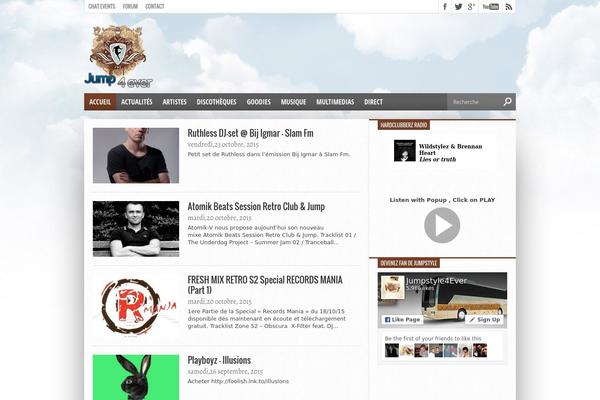
Task: Open the Ruthless DJ-set article title
Action: [250, 133]
